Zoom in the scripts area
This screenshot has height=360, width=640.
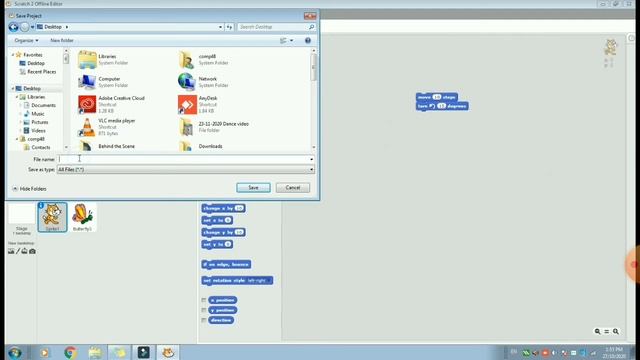point(616,331)
